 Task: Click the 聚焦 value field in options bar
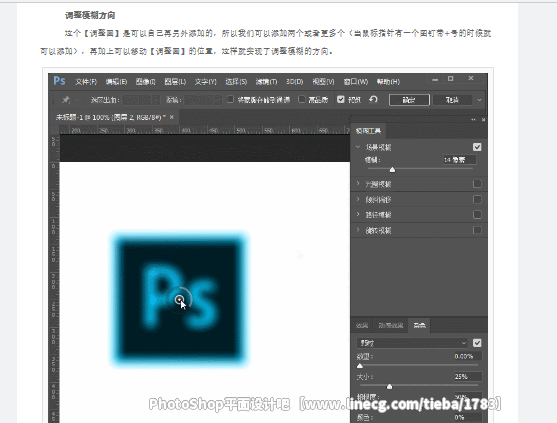pyautogui.click(x=204, y=100)
